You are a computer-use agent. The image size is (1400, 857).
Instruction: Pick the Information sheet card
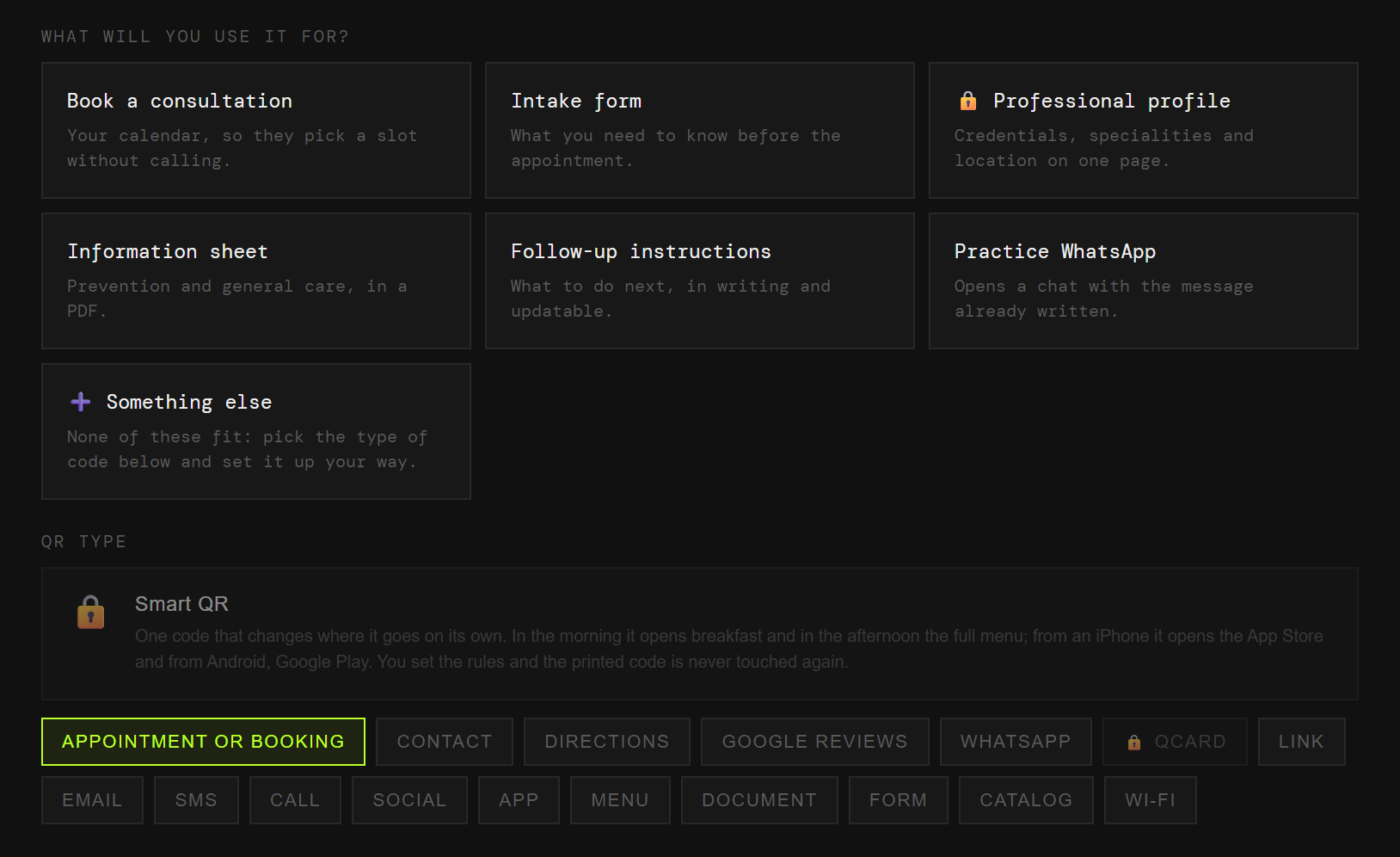point(256,281)
